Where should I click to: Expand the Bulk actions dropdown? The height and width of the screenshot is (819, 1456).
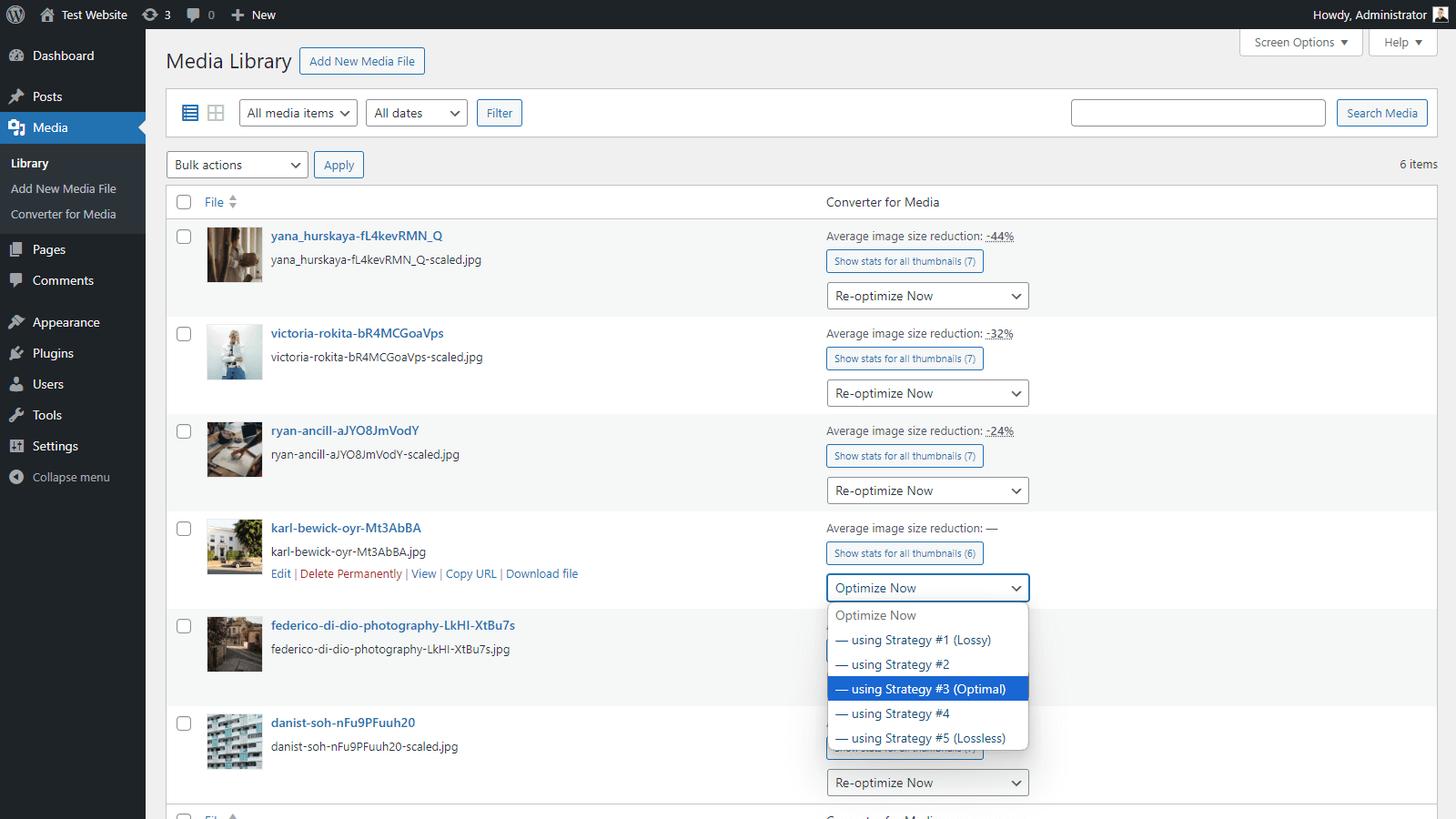[237, 165]
